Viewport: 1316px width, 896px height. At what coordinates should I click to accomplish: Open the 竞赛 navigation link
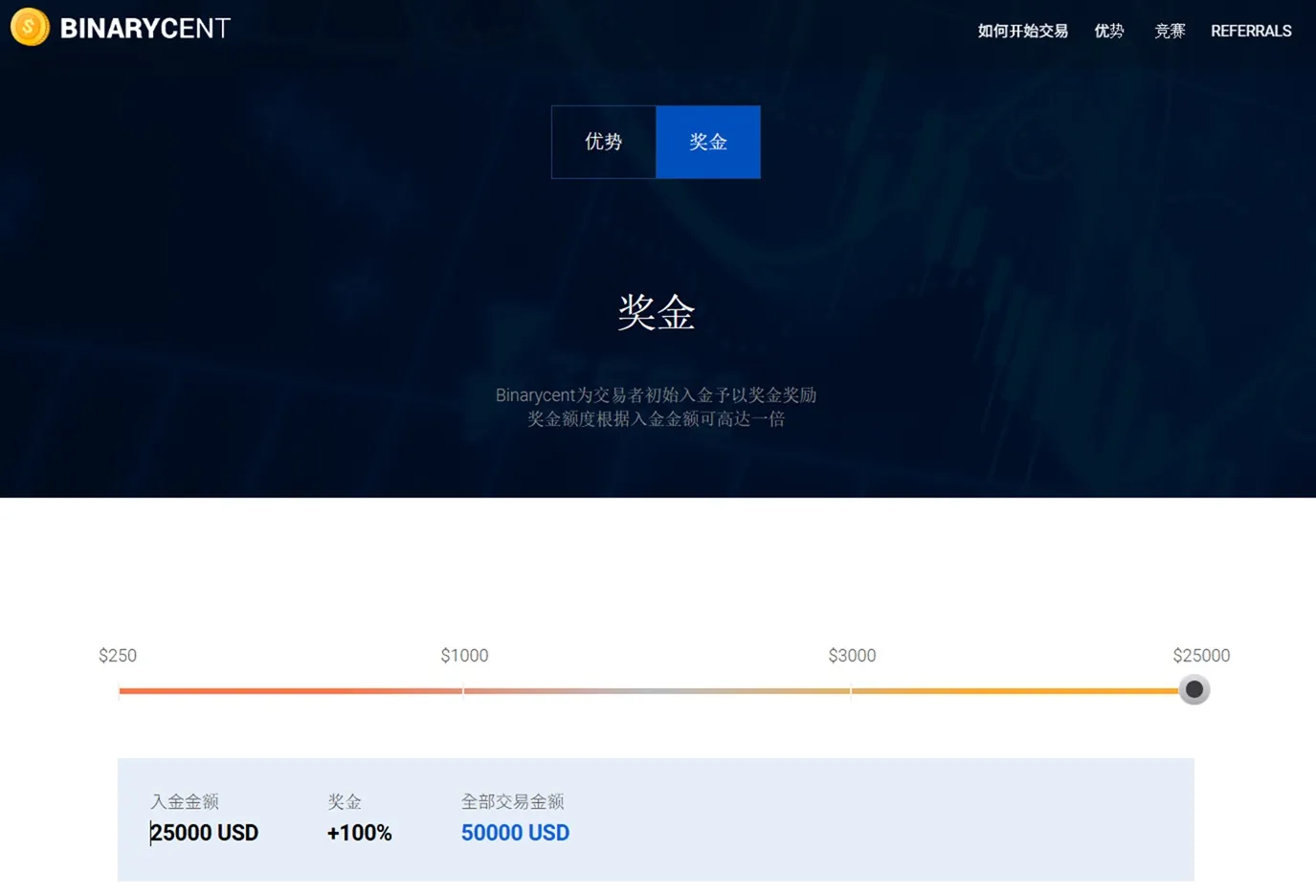(1170, 31)
